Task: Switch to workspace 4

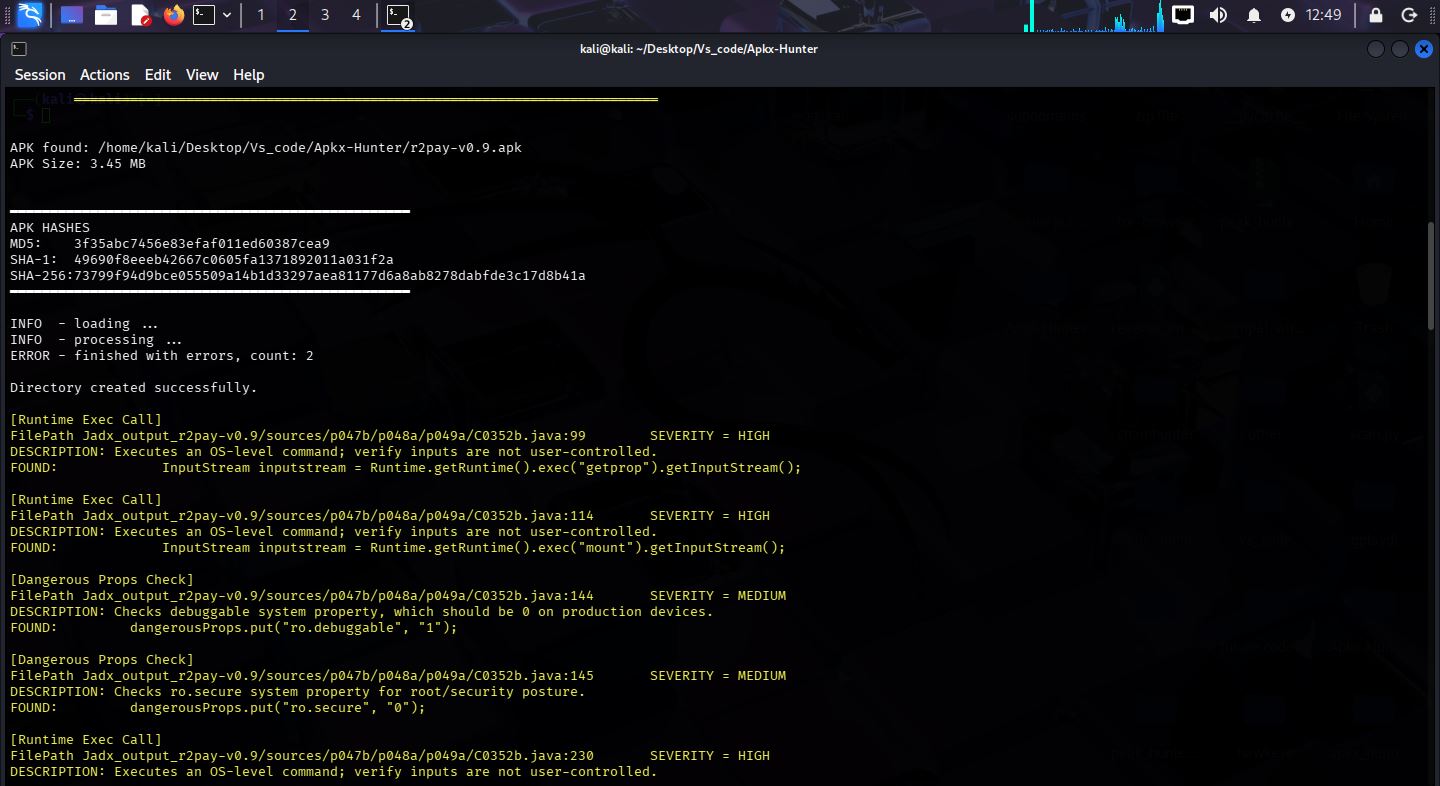Action: tap(357, 15)
